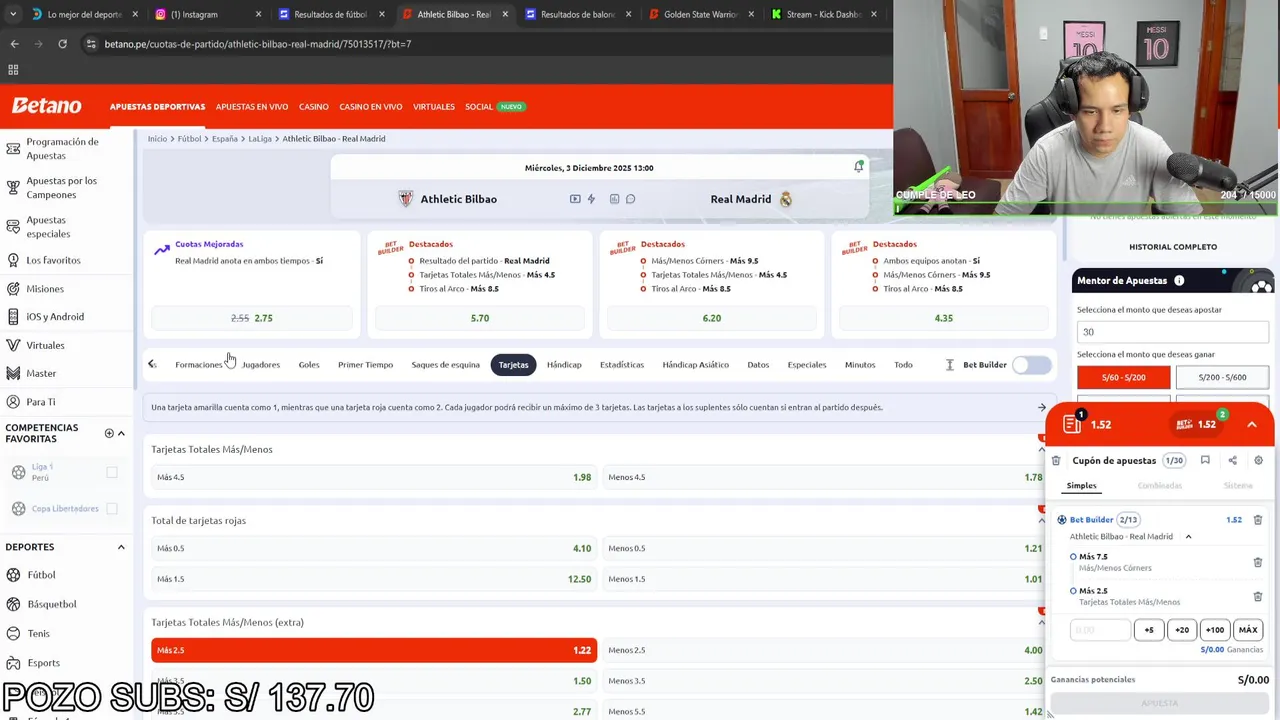Open the Social Nuevo menu item
The image size is (1280, 720).
tap(495, 107)
